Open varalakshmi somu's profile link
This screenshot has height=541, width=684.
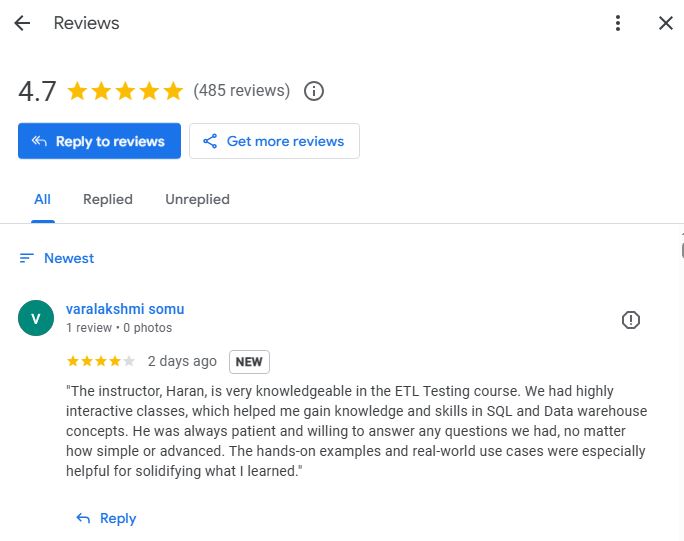coord(125,309)
